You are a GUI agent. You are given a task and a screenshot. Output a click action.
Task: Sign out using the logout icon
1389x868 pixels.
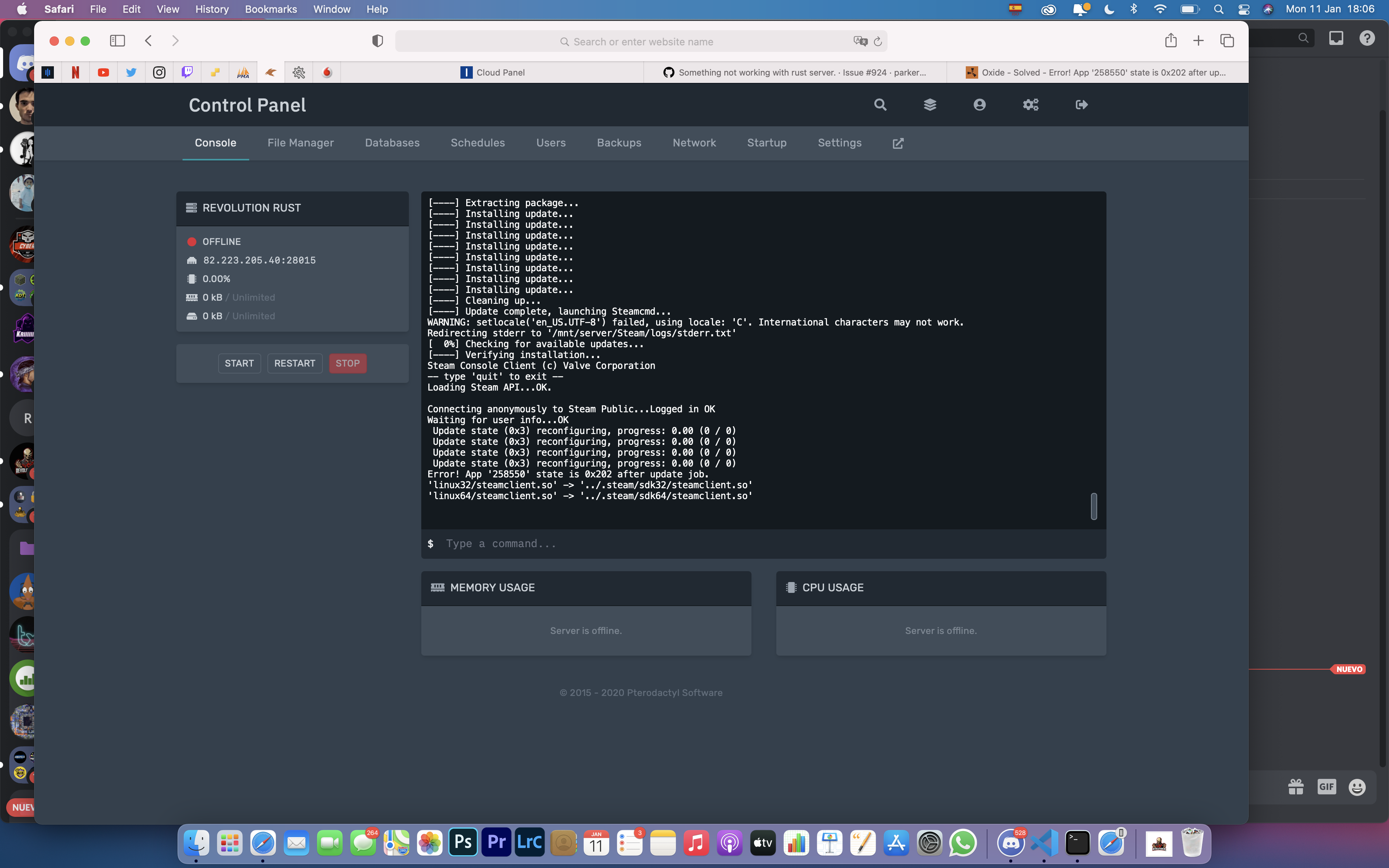pos(1081,105)
